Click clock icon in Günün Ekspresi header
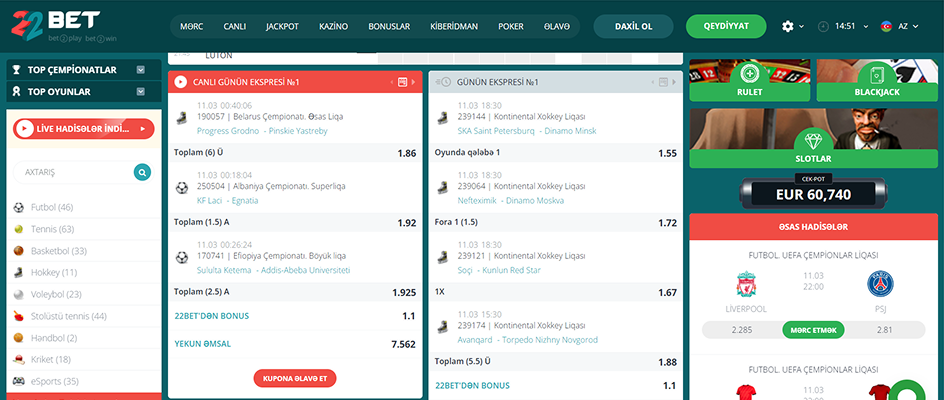 442,82
